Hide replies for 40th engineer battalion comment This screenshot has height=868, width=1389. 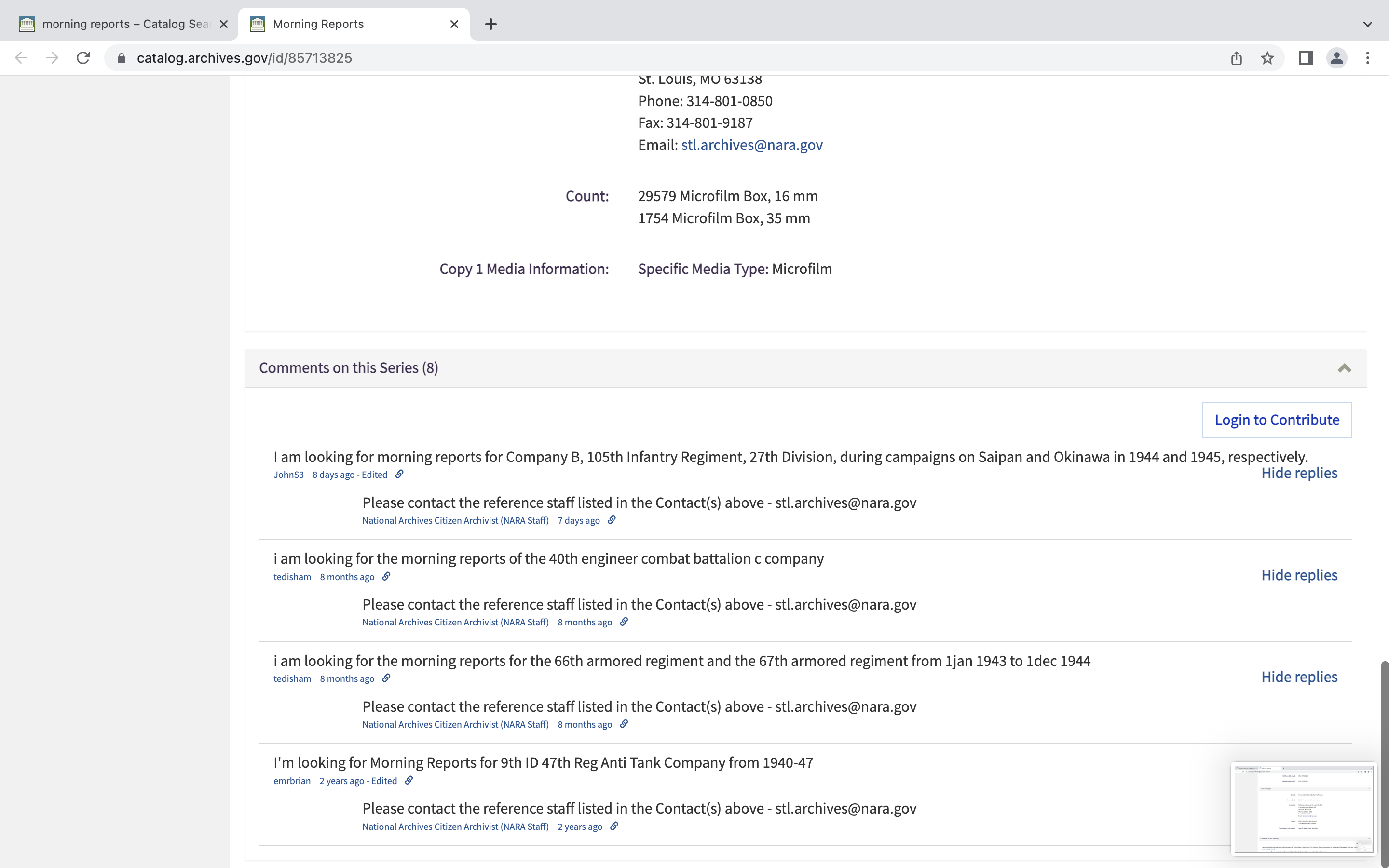click(1299, 575)
